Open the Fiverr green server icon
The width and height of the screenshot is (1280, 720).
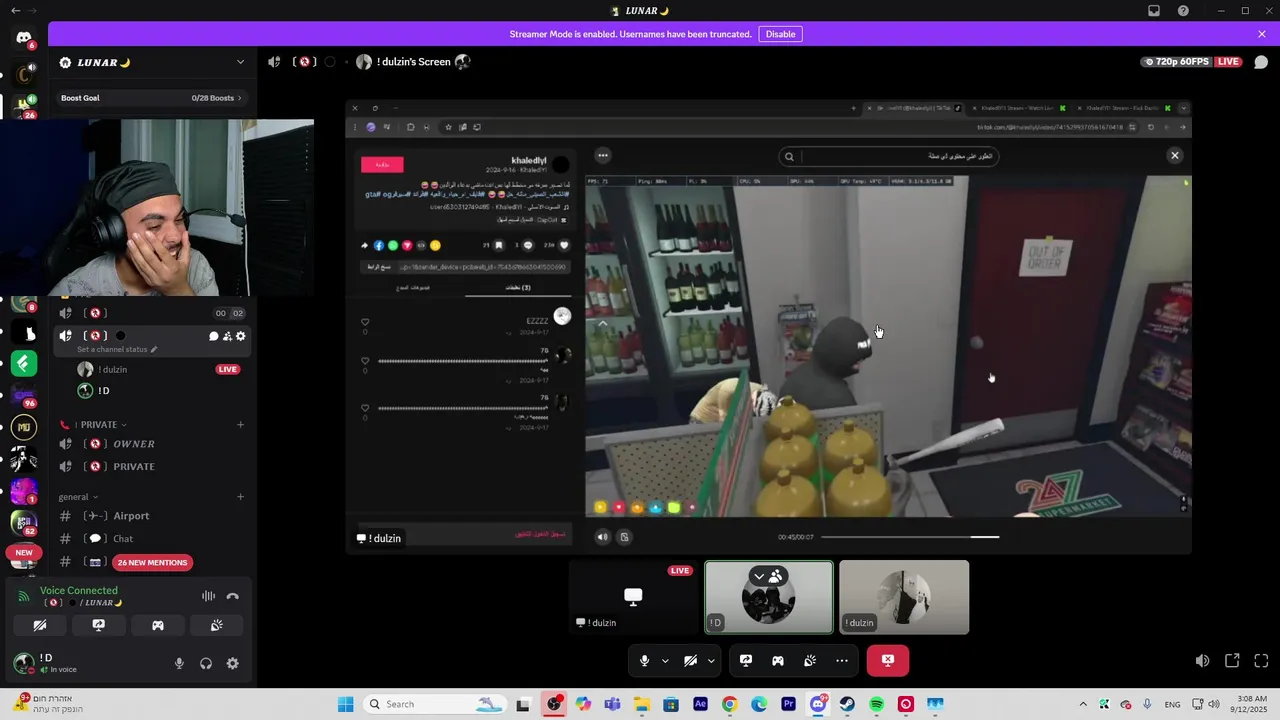point(24,364)
